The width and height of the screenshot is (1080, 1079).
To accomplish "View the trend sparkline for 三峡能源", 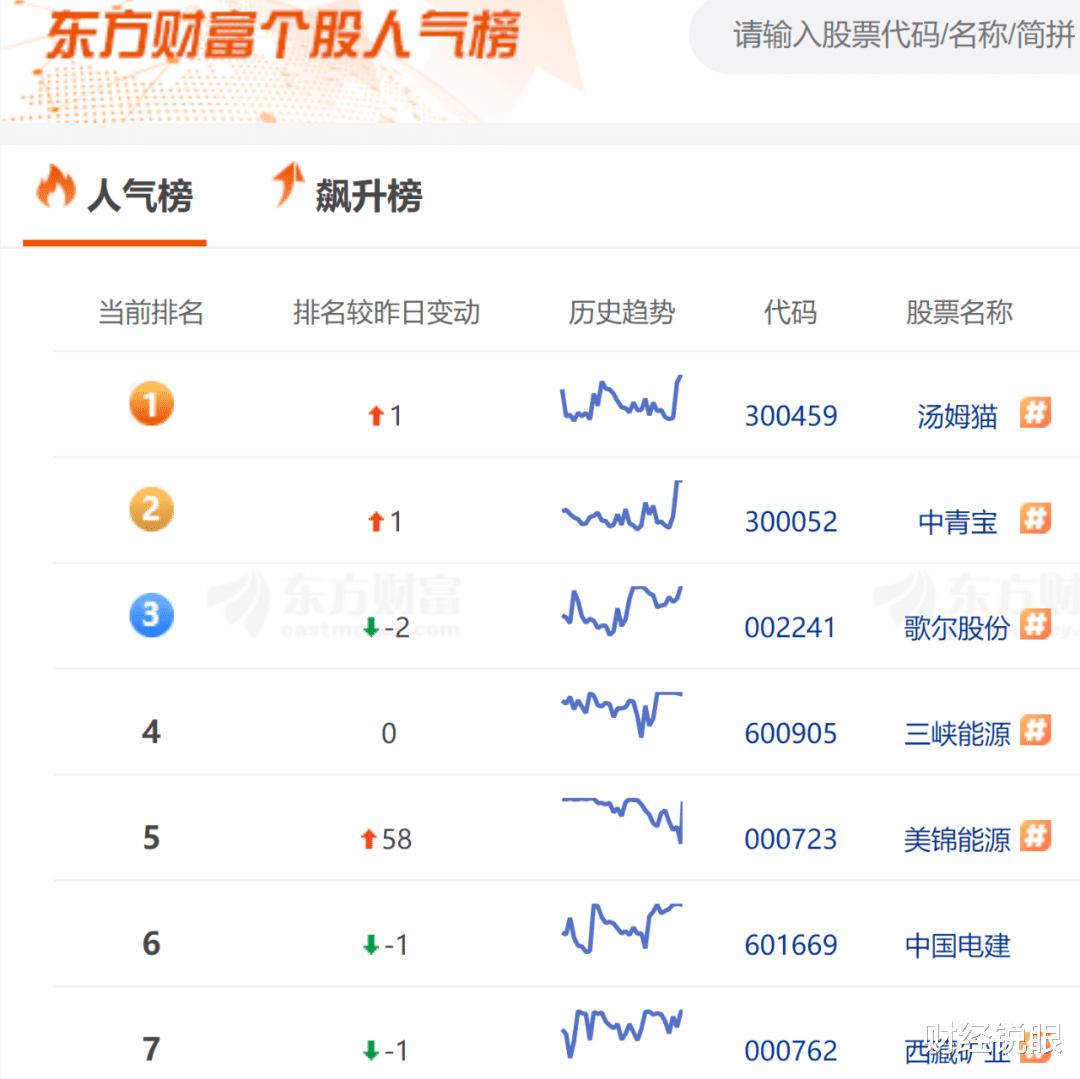I will coord(622,714).
